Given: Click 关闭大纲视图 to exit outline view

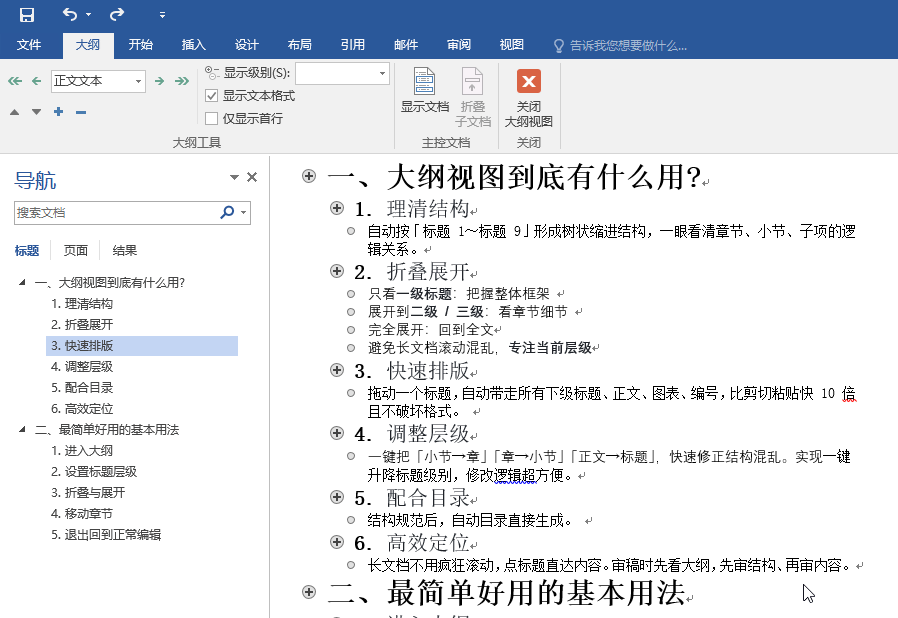Looking at the screenshot, I should pyautogui.click(x=528, y=96).
